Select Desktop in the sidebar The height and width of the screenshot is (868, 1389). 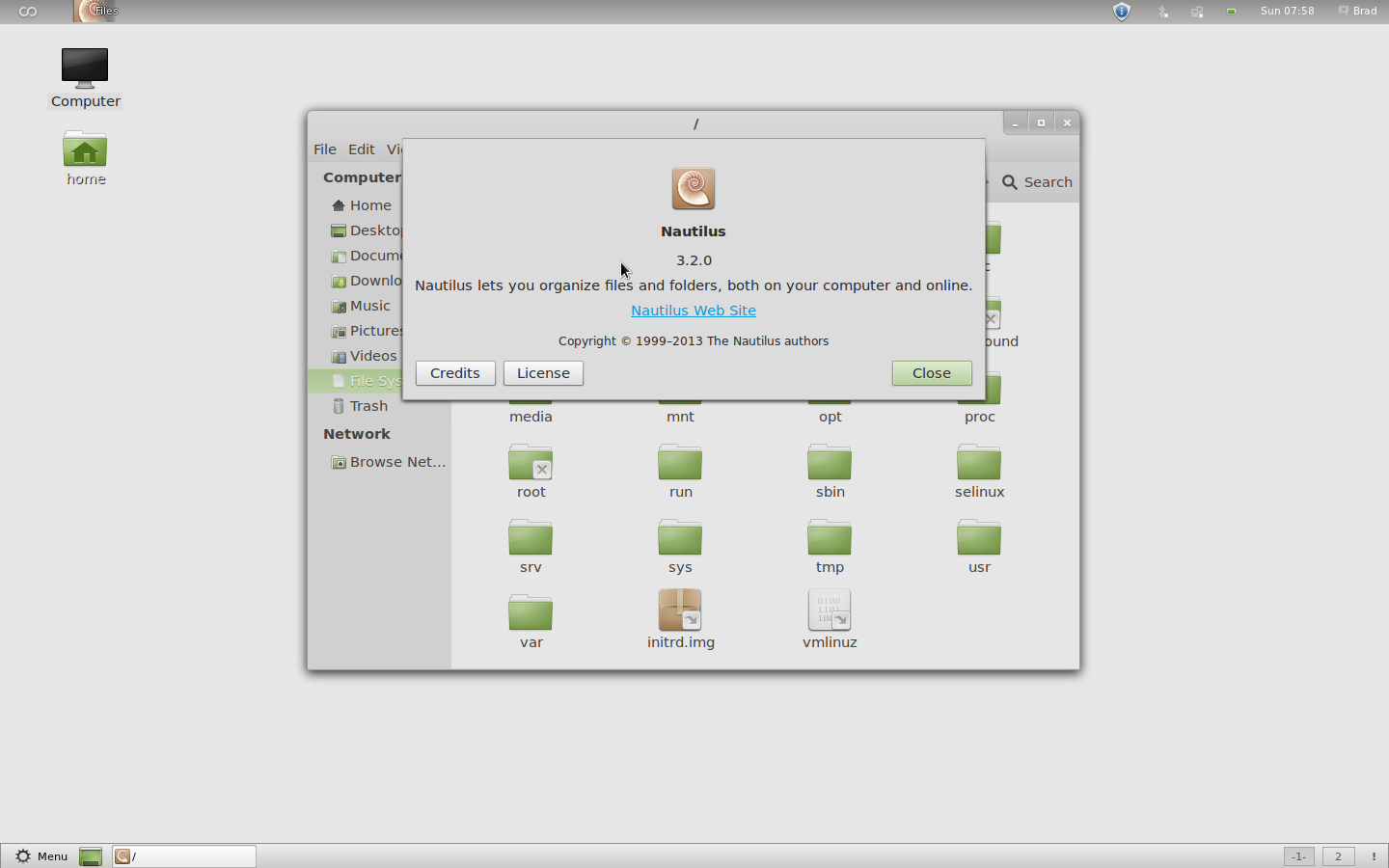coord(365,231)
